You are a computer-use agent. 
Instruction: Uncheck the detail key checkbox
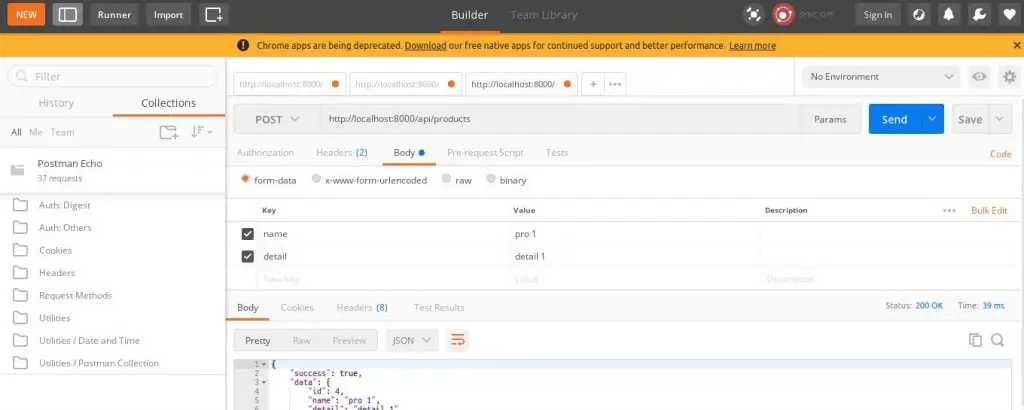(x=248, y=257)
